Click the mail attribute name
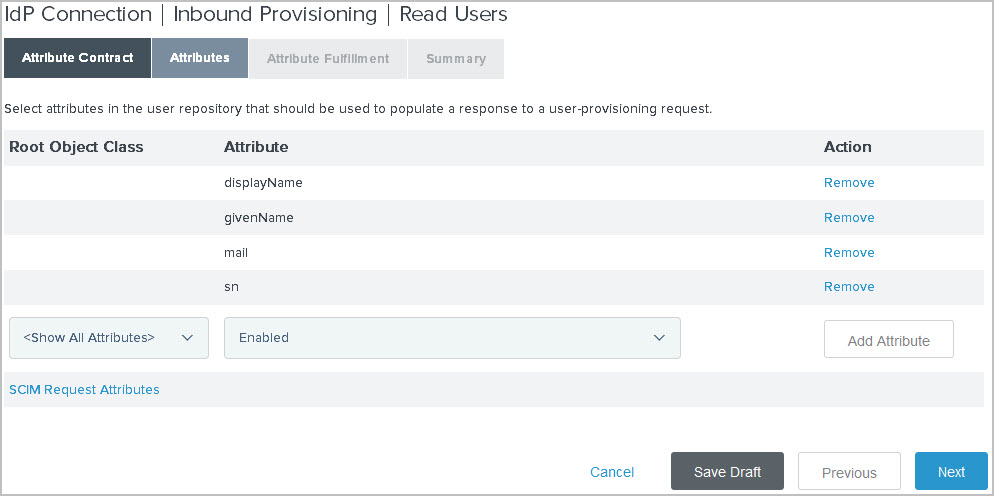 click(236, 253)
